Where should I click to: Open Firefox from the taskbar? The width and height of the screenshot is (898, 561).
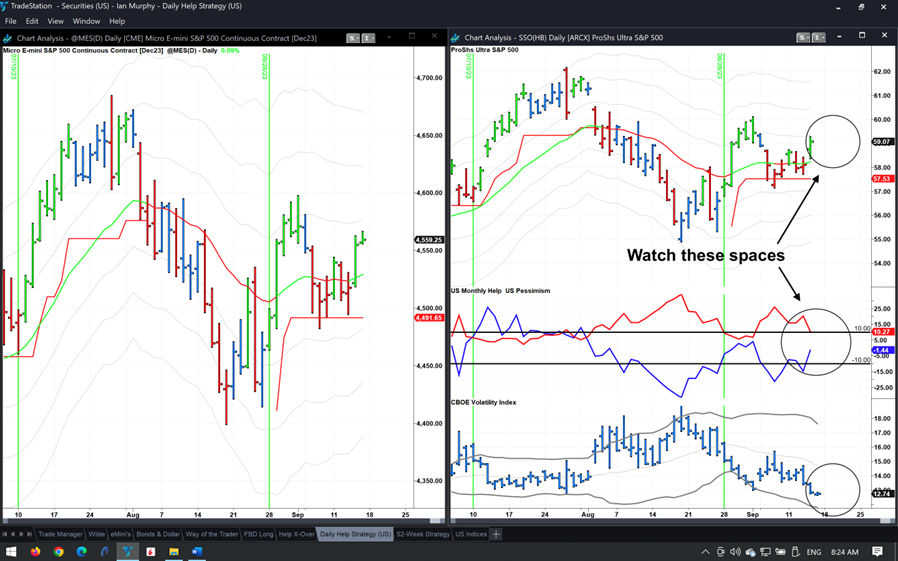[36, 552]
